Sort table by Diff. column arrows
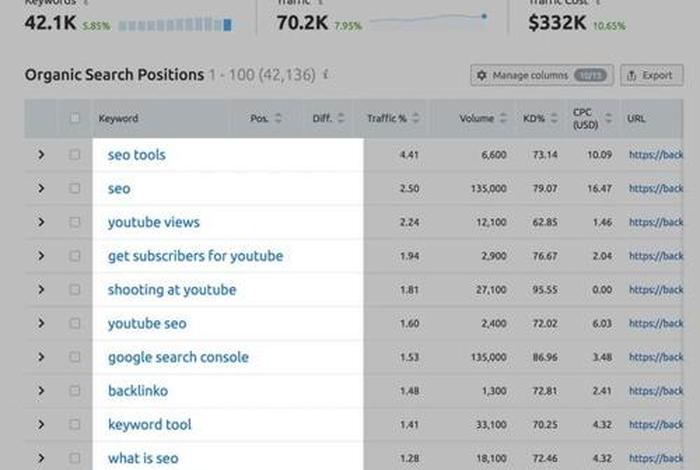Image resolution: width=700 pixels, height=470 pixels. (x=341, y=118)
